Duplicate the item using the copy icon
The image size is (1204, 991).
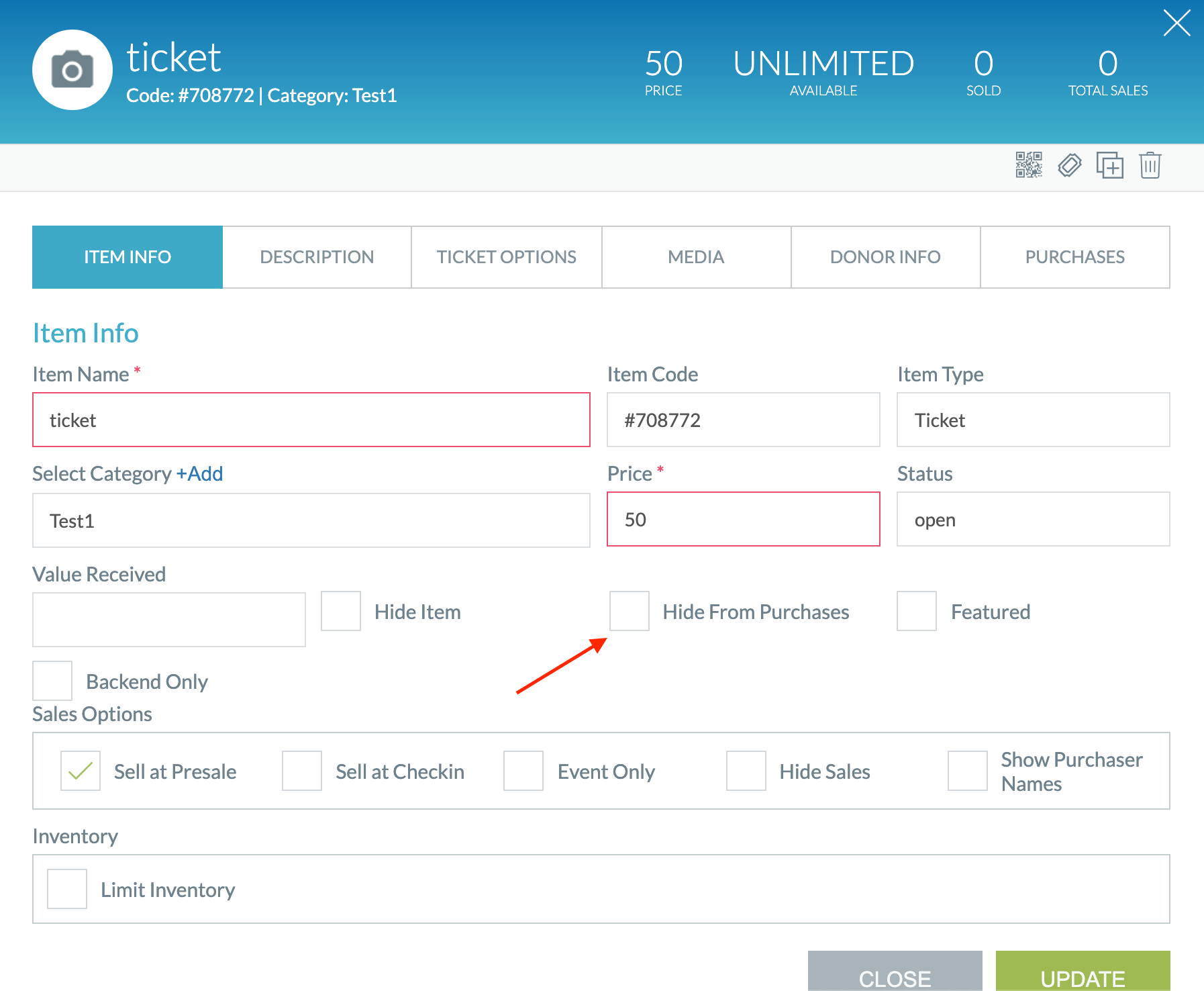pos(1109,165)
